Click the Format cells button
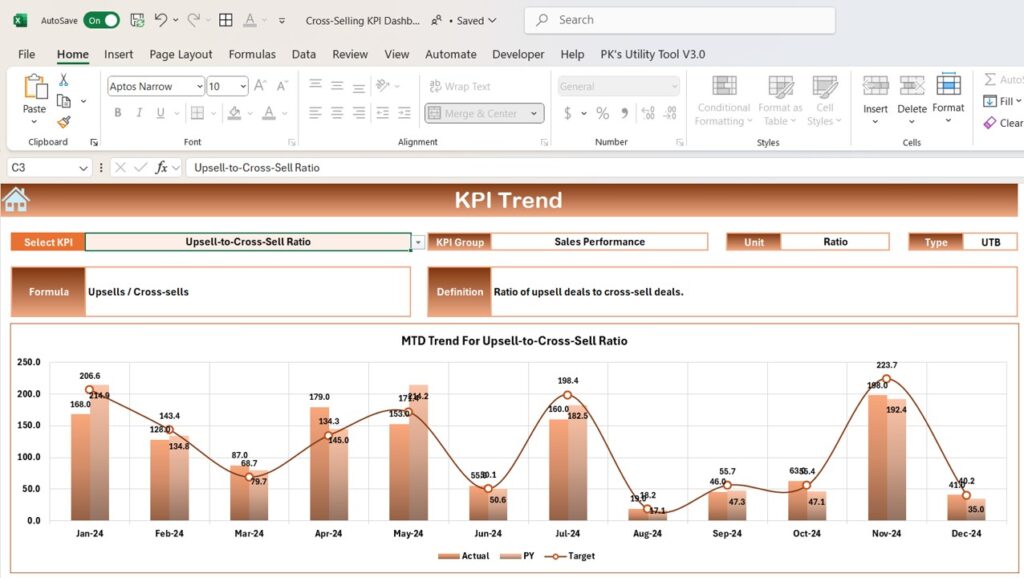 (948, 99)
